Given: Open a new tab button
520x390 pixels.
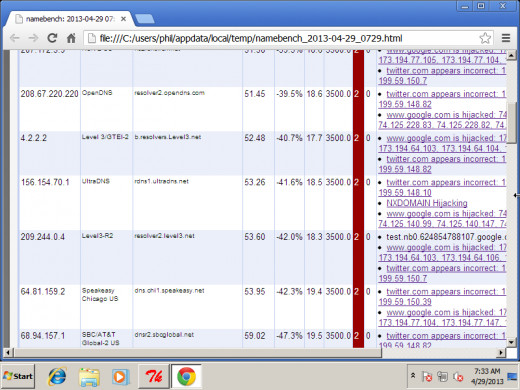Looking at the screenshot, I should click(145, 19).
